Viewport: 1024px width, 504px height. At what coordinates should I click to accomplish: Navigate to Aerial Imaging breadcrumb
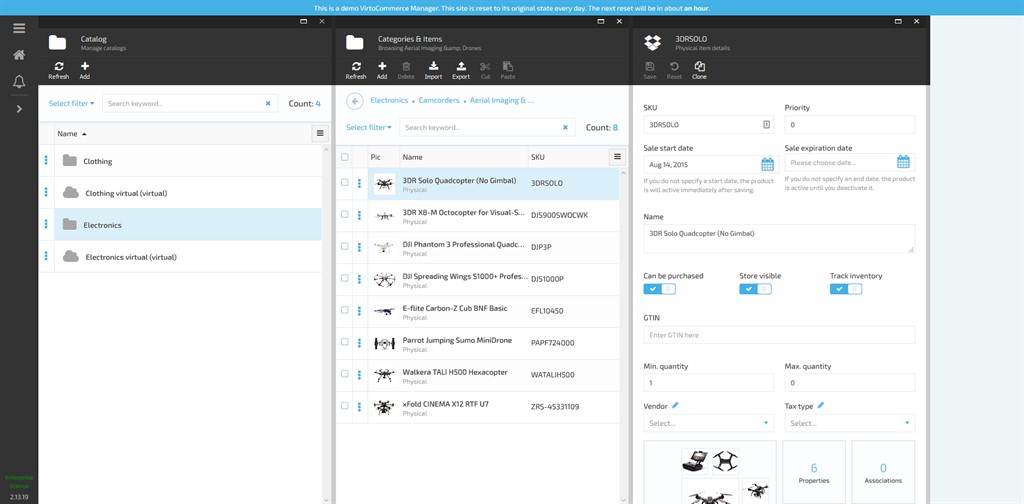click(502, 101)
